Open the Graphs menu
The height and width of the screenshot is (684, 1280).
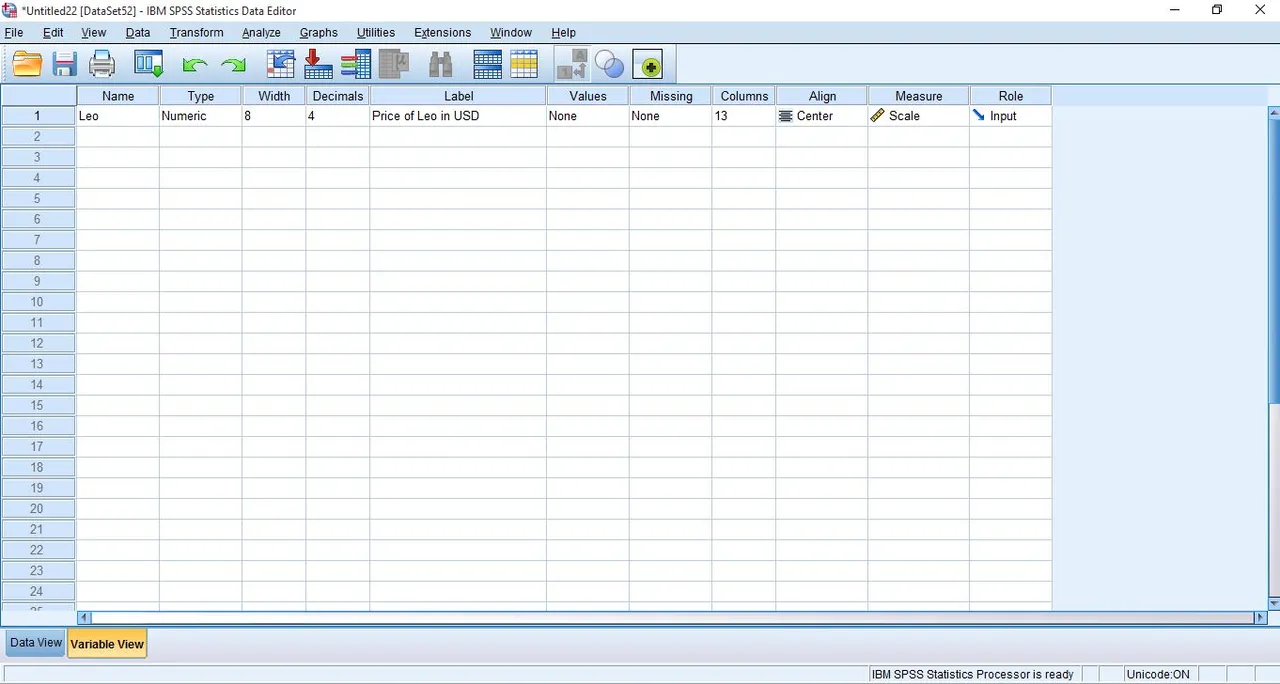pyautogui.click(x=319, y=32)
